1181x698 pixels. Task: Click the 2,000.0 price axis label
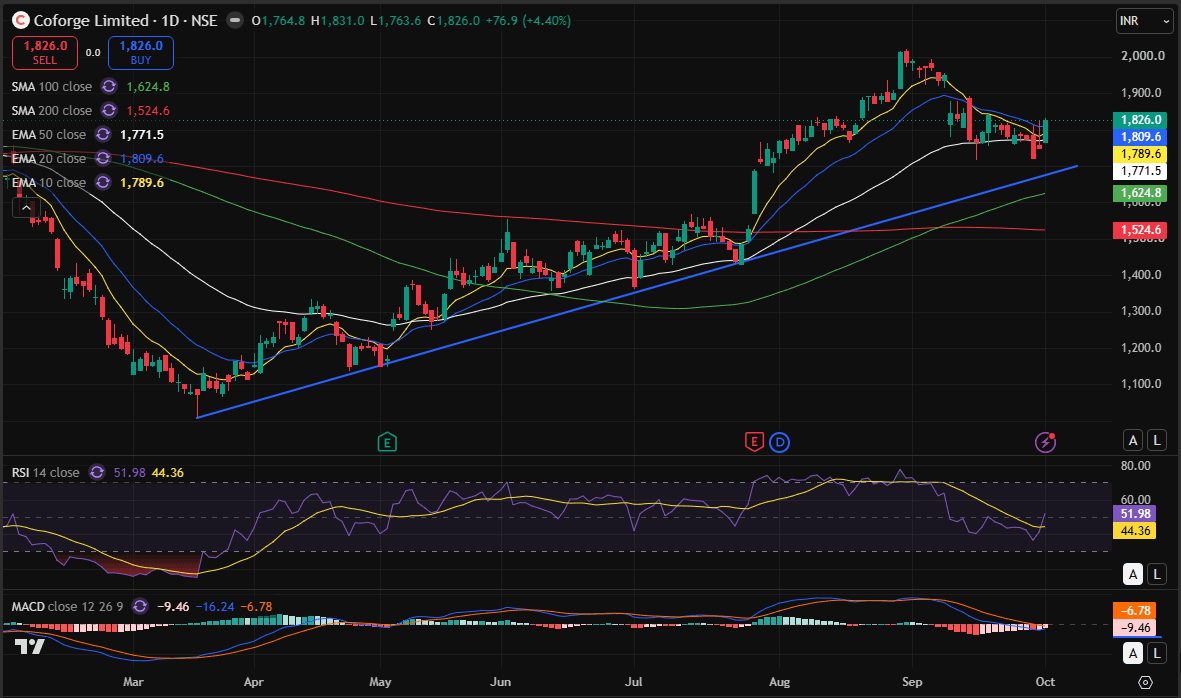[1143, 56]
